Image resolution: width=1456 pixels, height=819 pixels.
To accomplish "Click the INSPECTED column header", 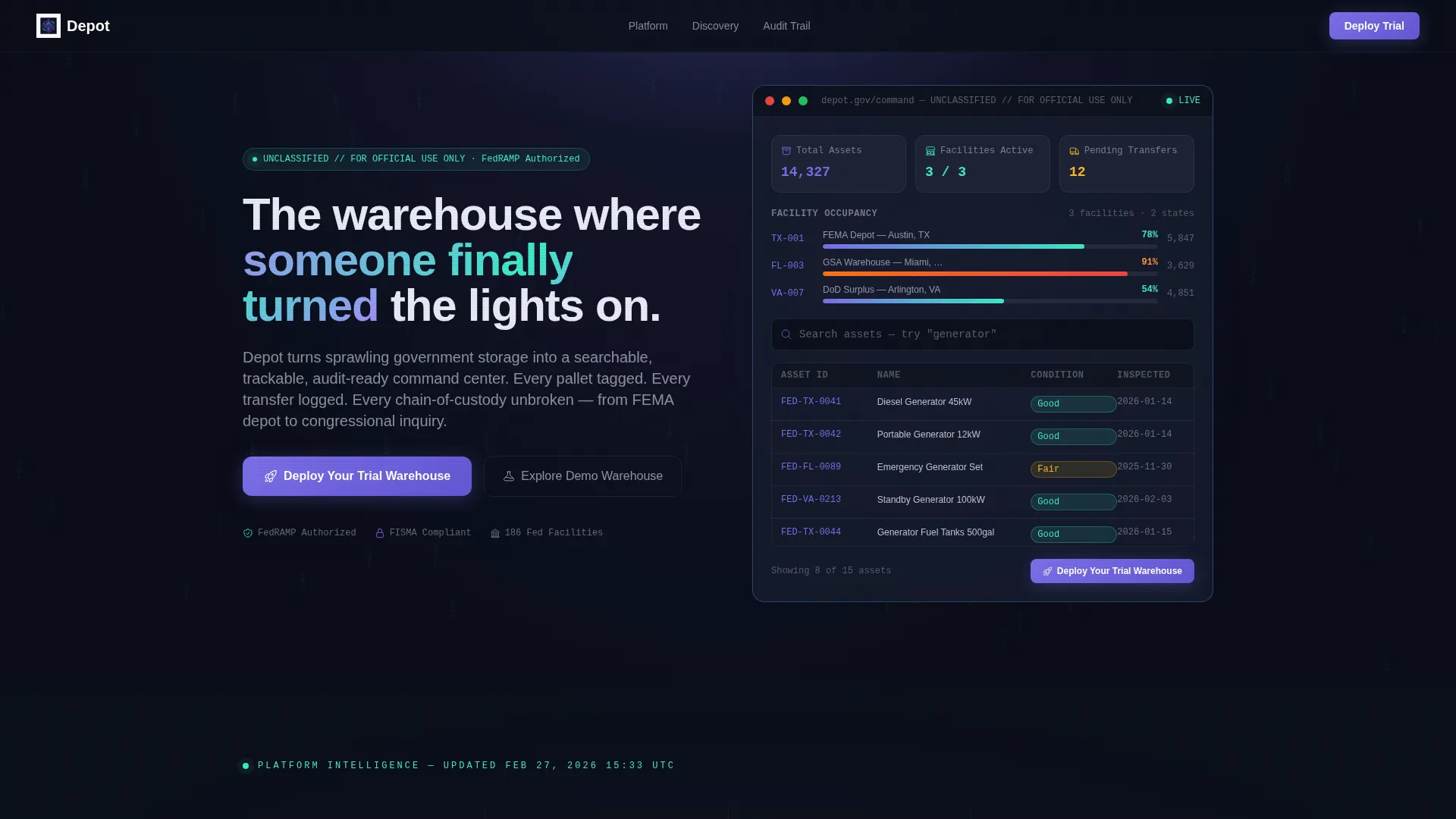I will tap(1144, 375).
